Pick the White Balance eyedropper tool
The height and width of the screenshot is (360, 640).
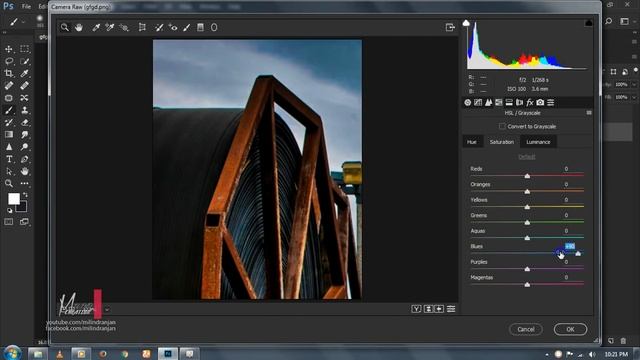point(96,27)
